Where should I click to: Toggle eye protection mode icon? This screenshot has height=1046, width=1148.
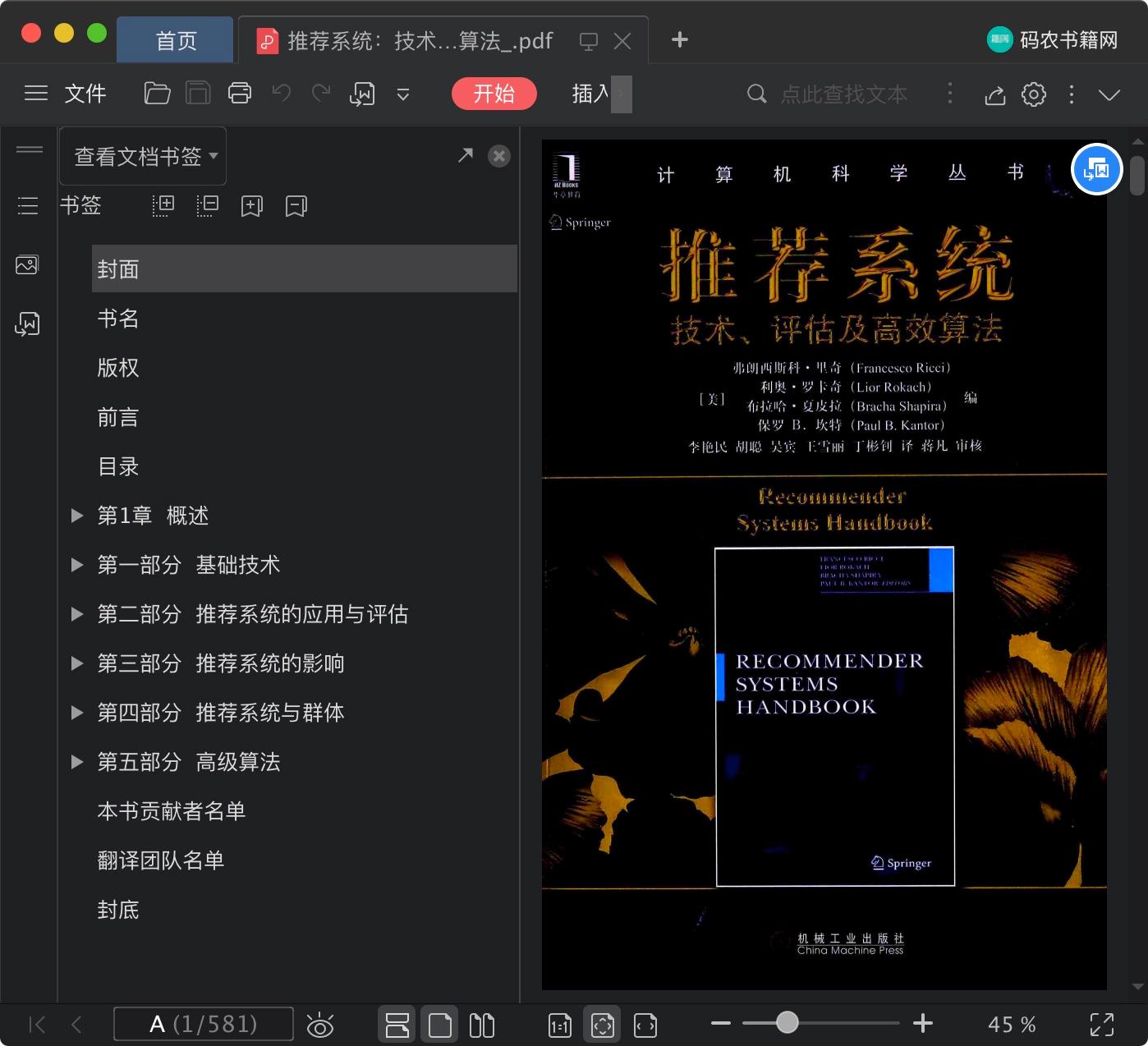pyautogui.click(x=320, y=1025)
